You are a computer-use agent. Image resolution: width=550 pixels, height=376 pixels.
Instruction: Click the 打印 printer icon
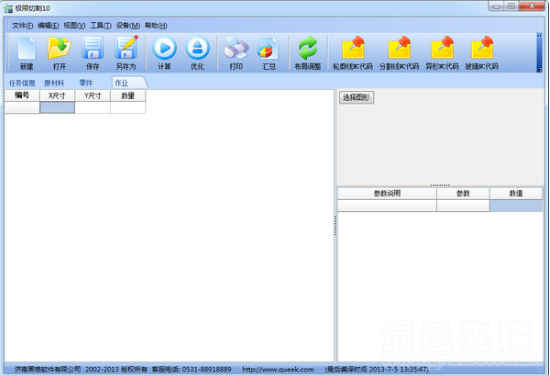pyautogui.click(x=236, y=53)
